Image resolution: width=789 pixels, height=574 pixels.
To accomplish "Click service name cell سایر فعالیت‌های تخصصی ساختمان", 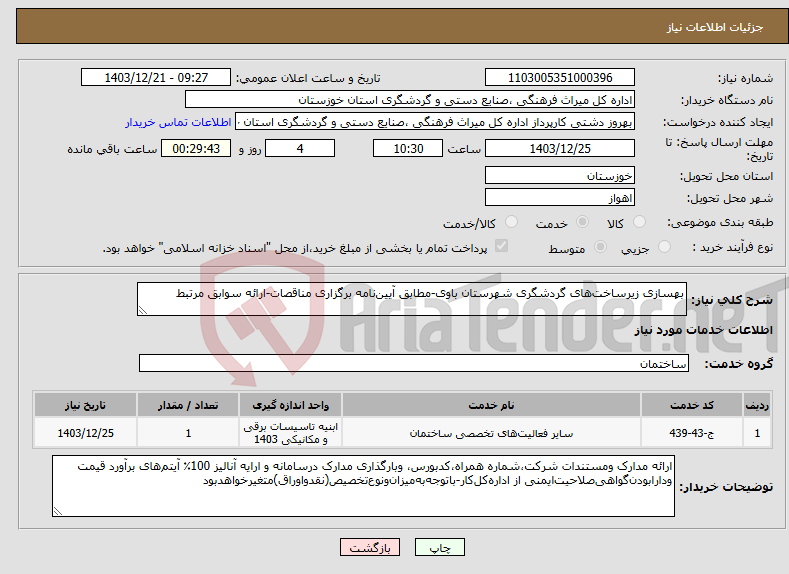I will [491, 433].
